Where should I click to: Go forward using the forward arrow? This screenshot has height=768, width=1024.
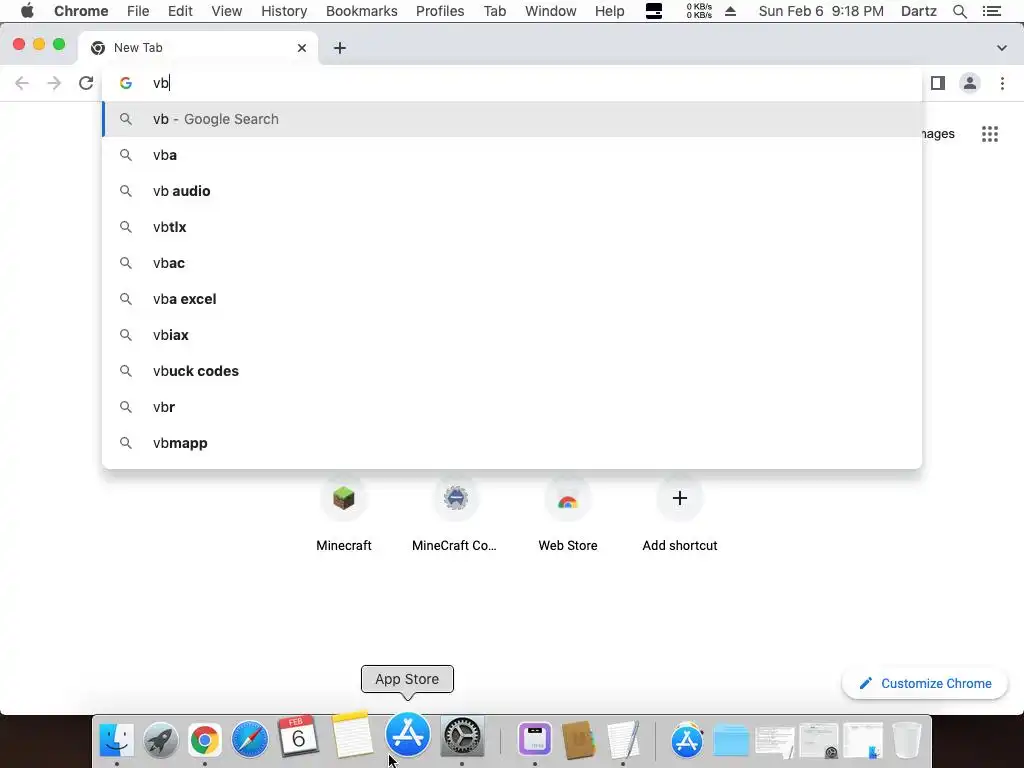(54, 83)
